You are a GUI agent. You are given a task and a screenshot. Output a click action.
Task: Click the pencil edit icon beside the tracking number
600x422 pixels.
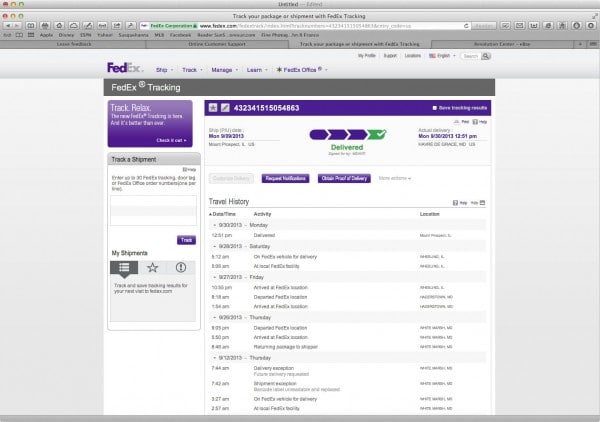[225, 108]
